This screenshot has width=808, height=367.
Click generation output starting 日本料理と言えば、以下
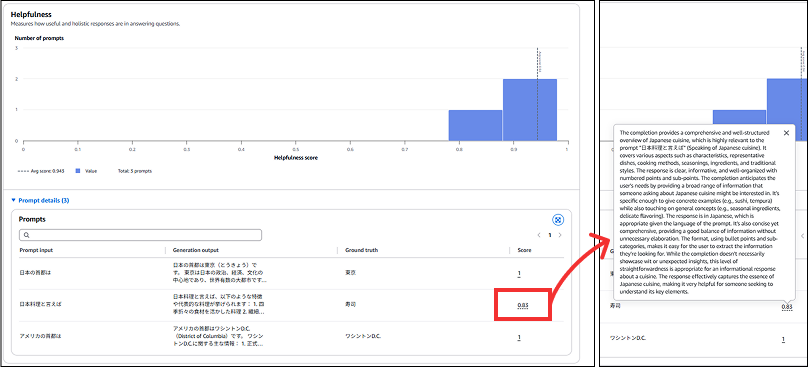[218, 304]
